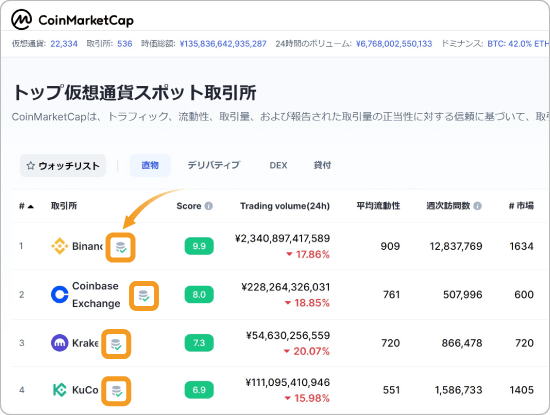Click the Coinbase Exchange logo
This screenshot has height=415, width=550.
pyautogui.click(x=60, y=294)
